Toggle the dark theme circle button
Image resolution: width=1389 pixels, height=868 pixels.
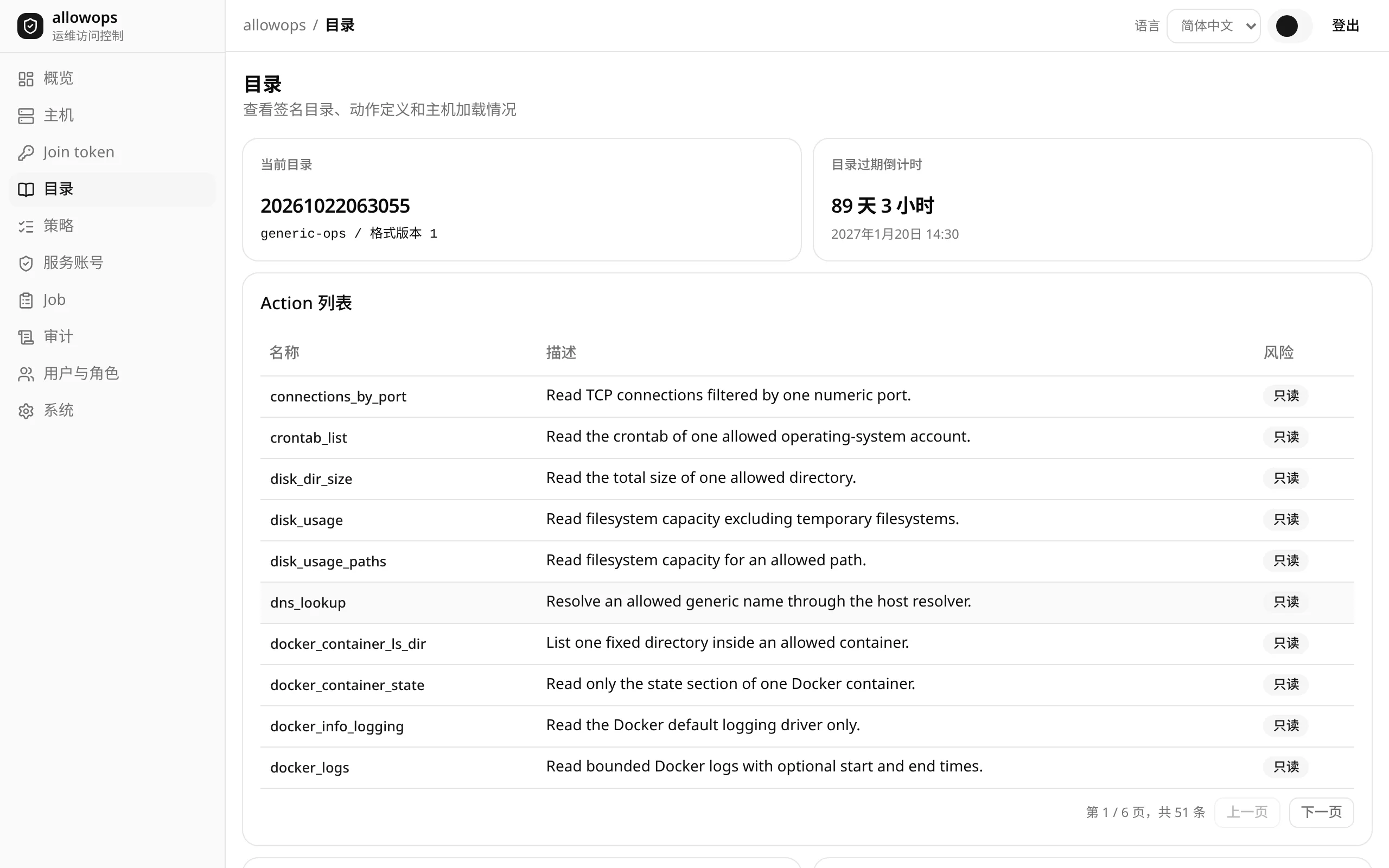1287,26
